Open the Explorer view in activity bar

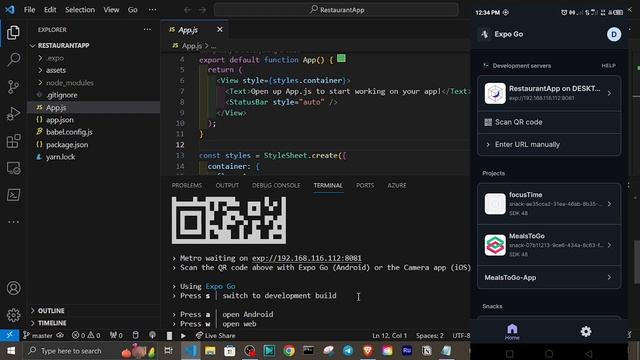click(x=13, y=33)
